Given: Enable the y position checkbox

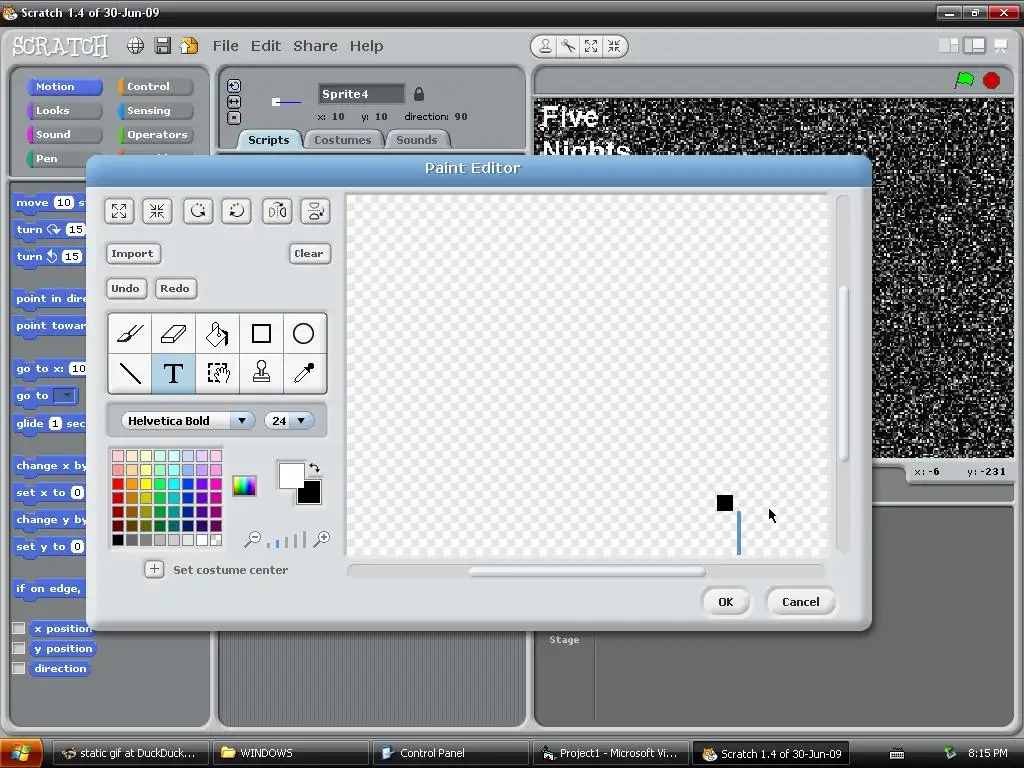Looking at the screenshot, I should [x=19, y=648].
